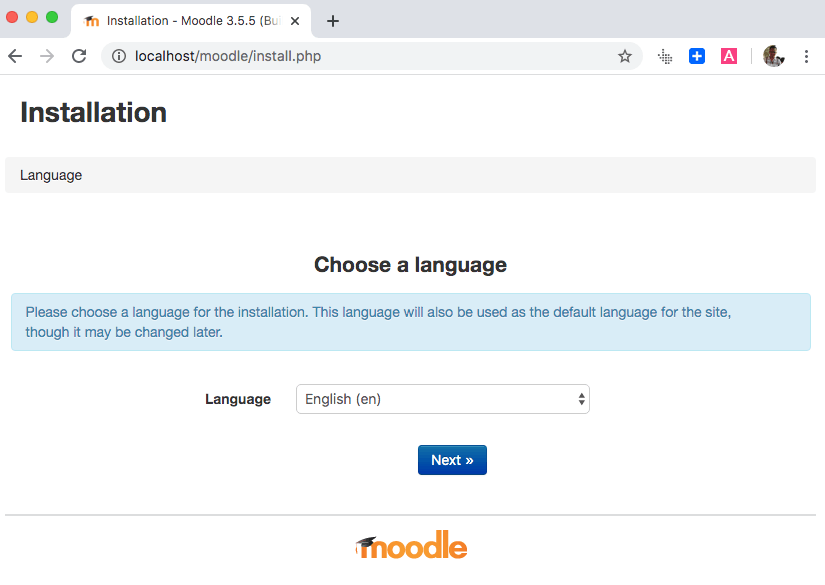Open the Chrome profile avatar menu
This screenshot has height=585, width=825.
pos(773,56)
